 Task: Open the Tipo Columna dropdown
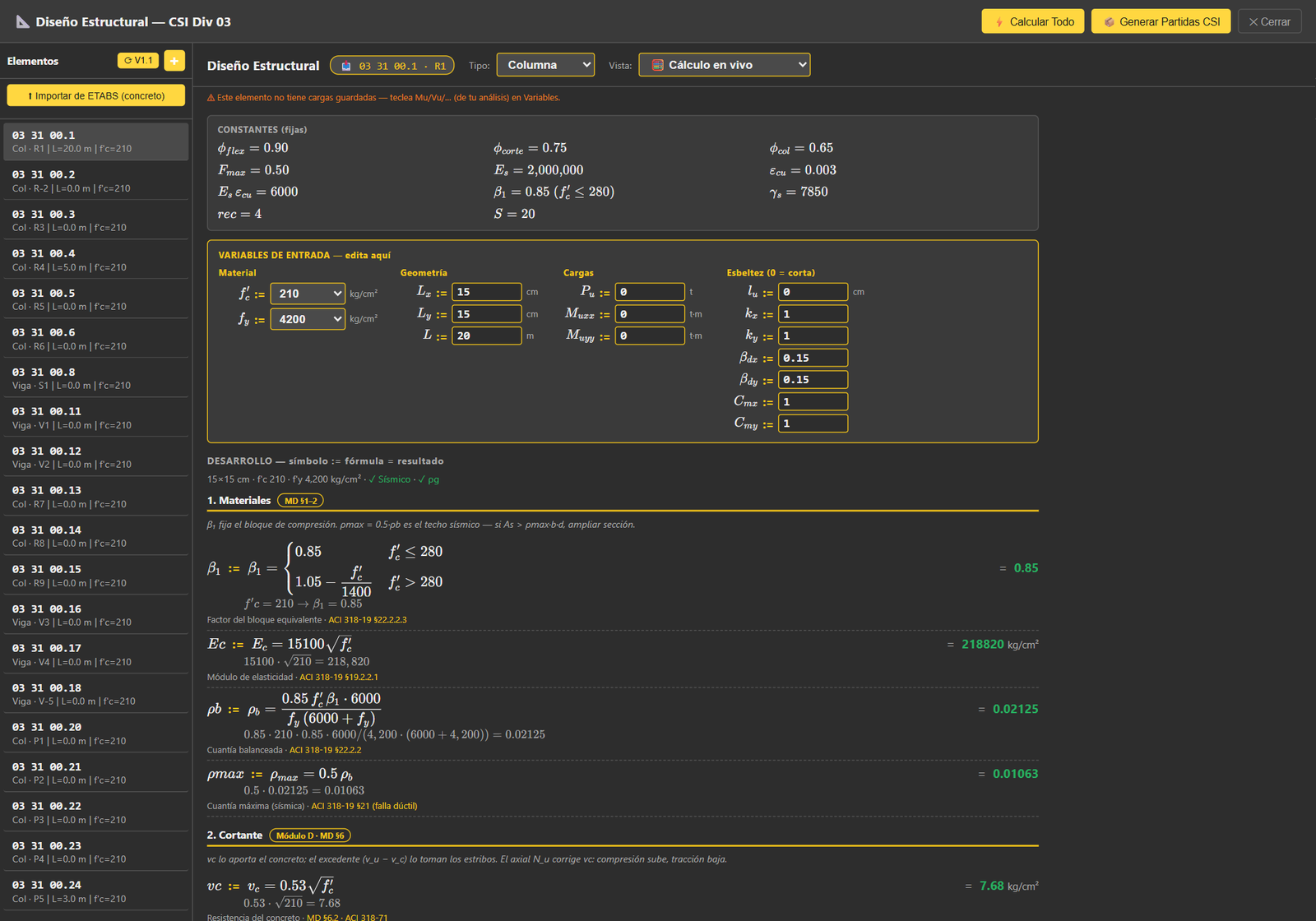tap(545, 65)
